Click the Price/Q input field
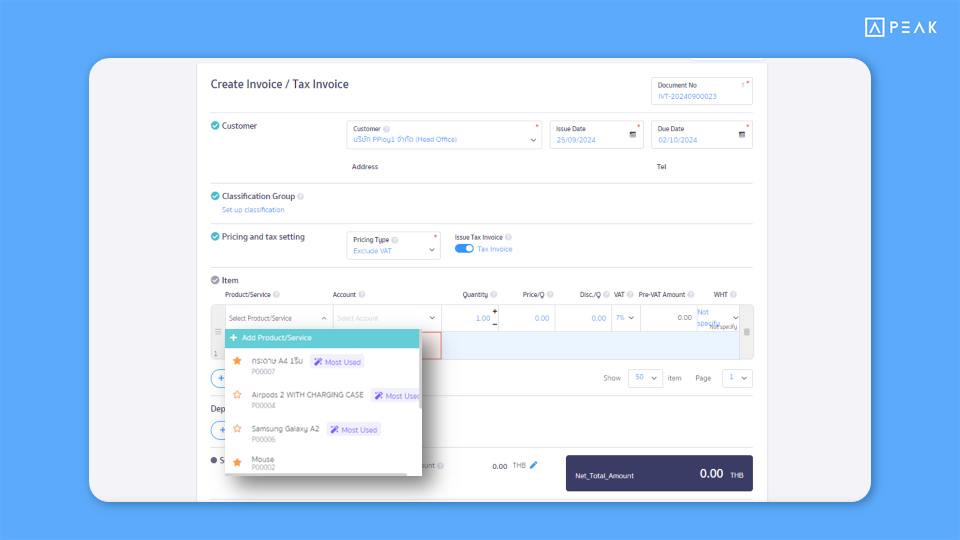 pyautogui.click(x=527, y=318)
